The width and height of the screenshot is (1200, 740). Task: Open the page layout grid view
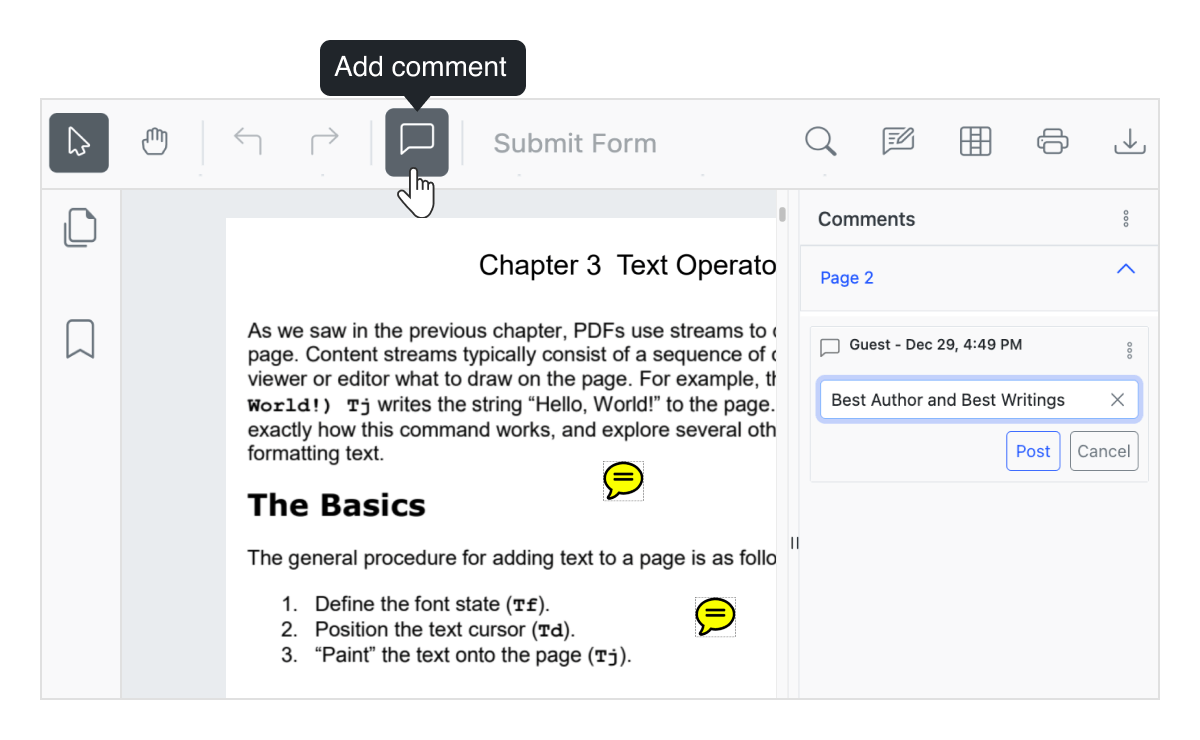click(975, 142)
